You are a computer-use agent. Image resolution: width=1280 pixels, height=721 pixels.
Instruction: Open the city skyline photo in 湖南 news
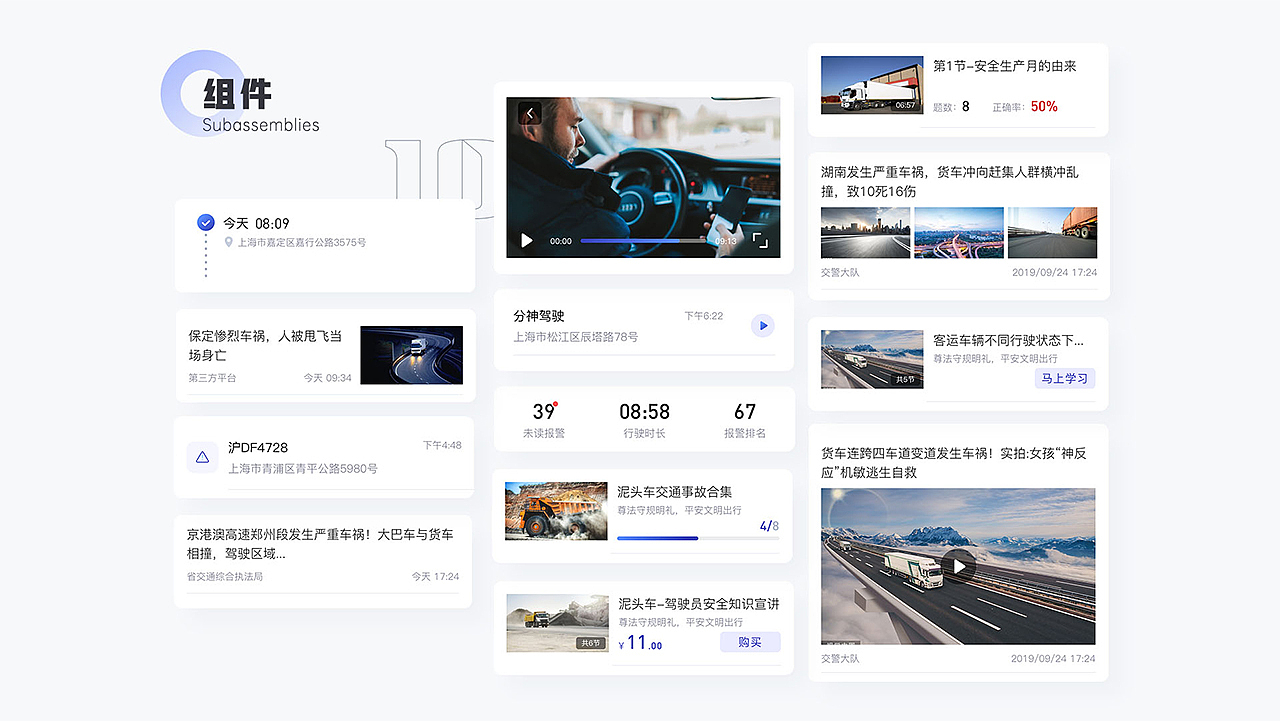pyautogui.click(x=865, y=233)
